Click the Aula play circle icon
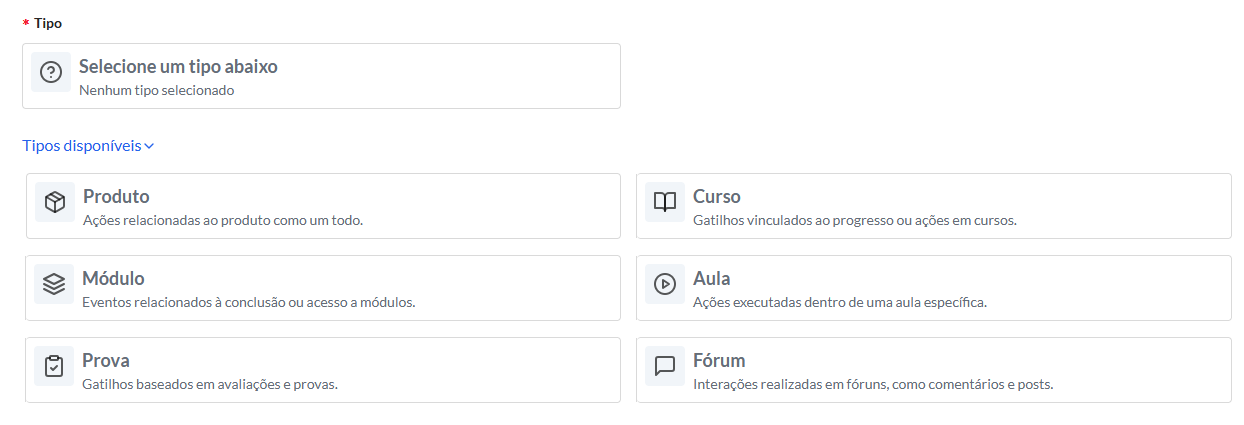 point(665,285)
